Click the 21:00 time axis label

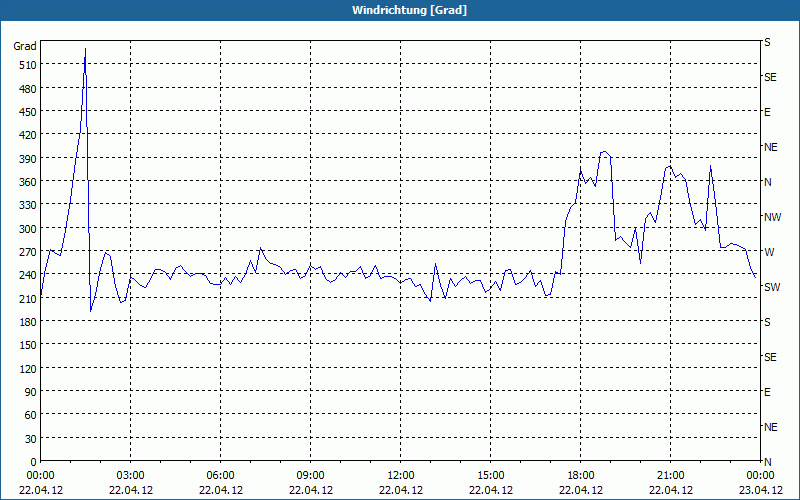tap(670, 476)
